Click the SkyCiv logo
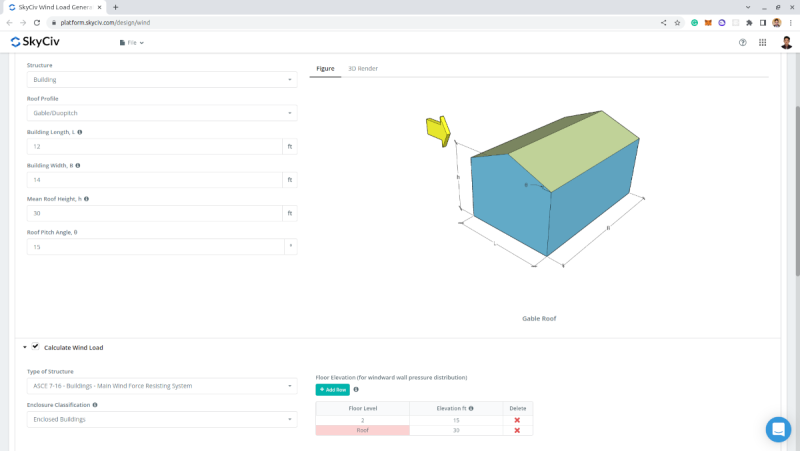800x451 pixels. coord(35,42)
